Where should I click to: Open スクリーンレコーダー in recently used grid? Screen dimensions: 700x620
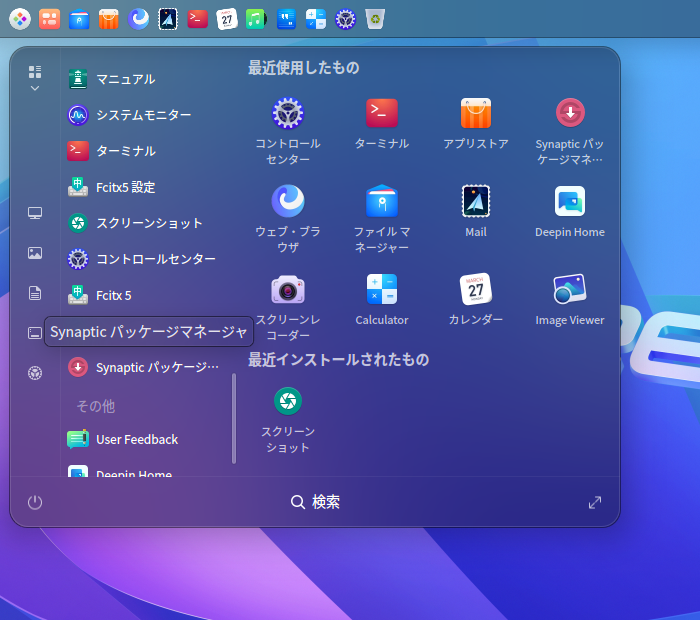coord(288,307)
